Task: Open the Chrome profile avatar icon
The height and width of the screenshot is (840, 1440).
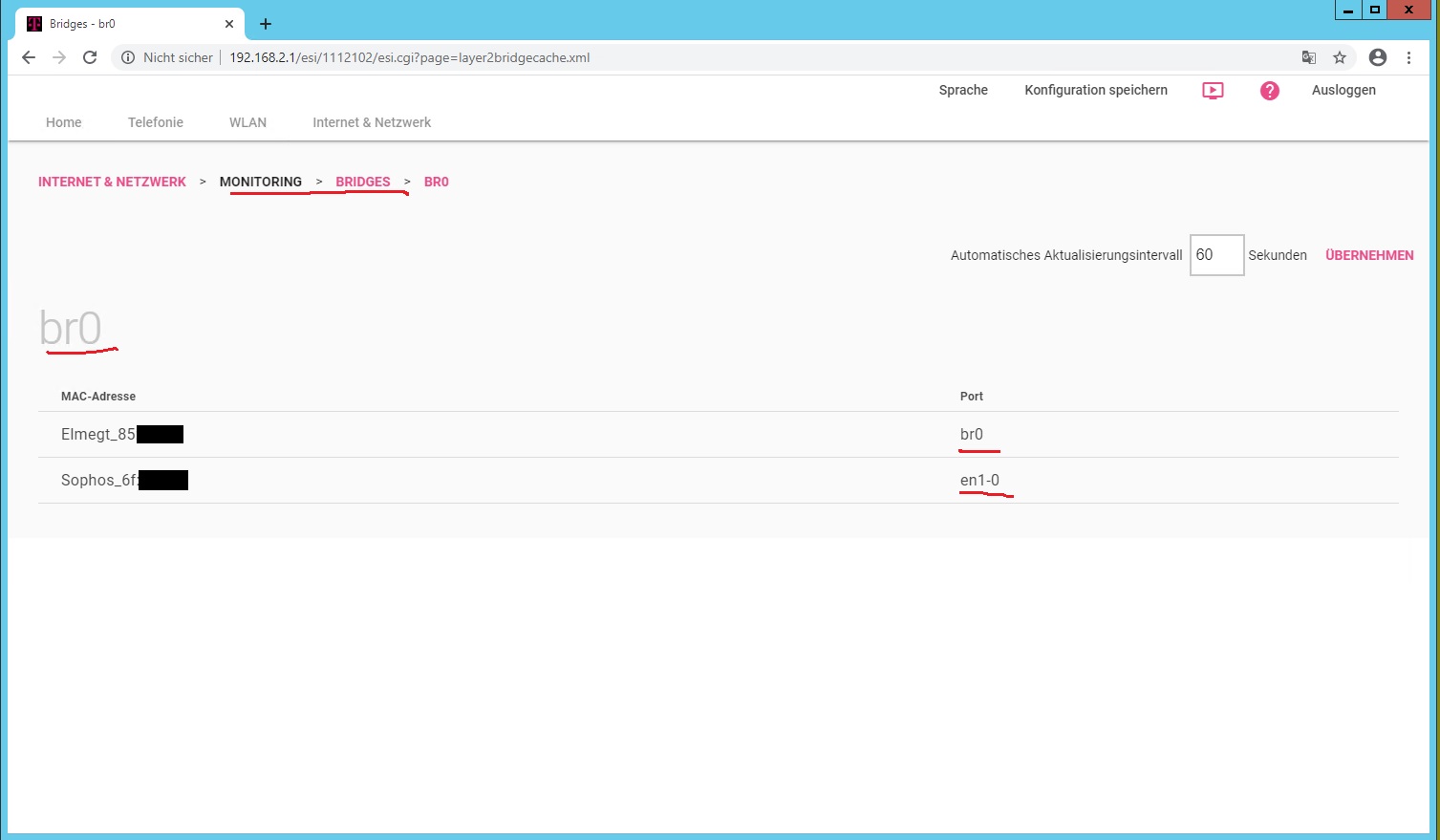Action: [x=1378, y=57]
